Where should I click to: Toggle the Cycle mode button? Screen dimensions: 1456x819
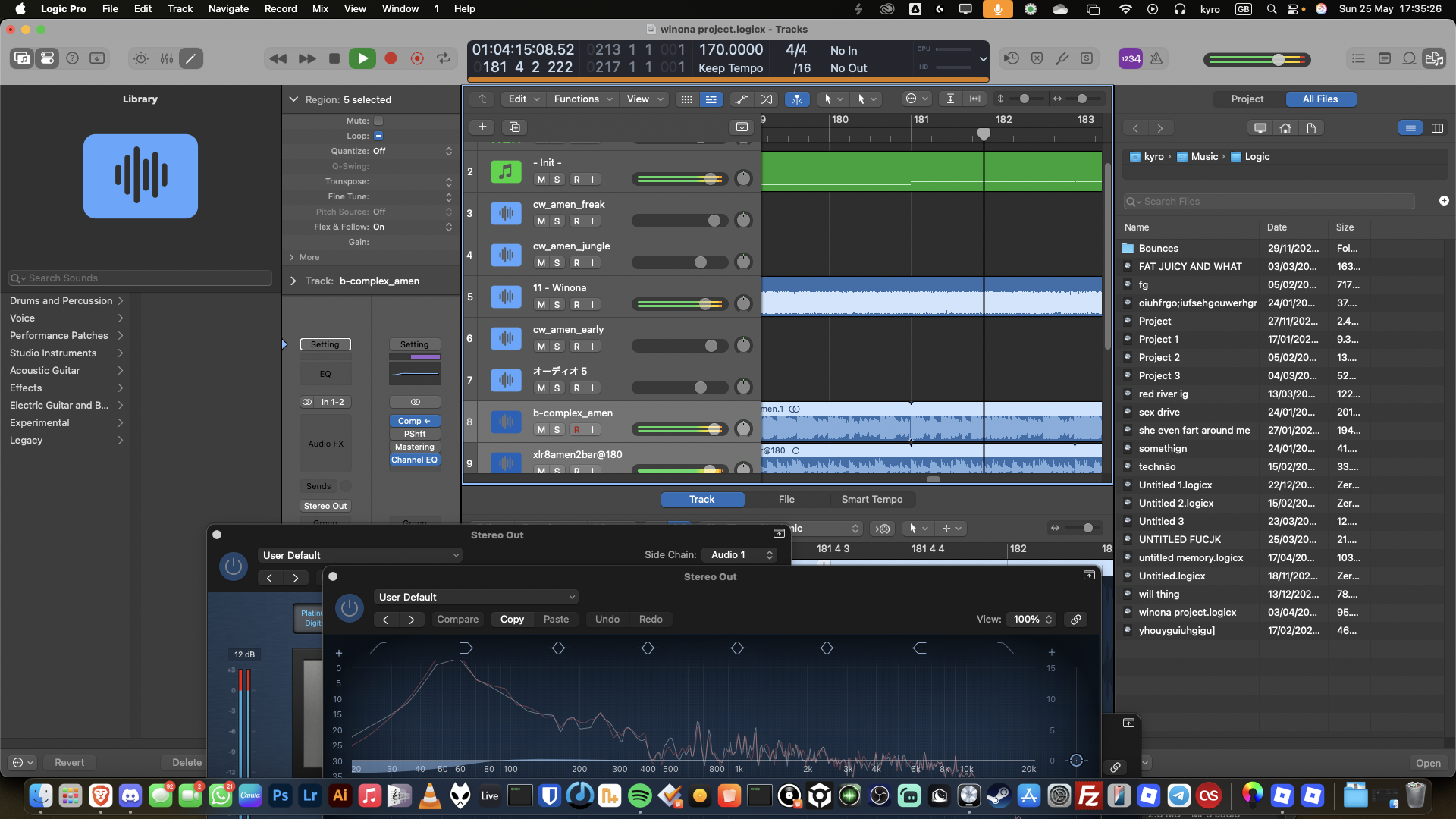pos(444,58)
